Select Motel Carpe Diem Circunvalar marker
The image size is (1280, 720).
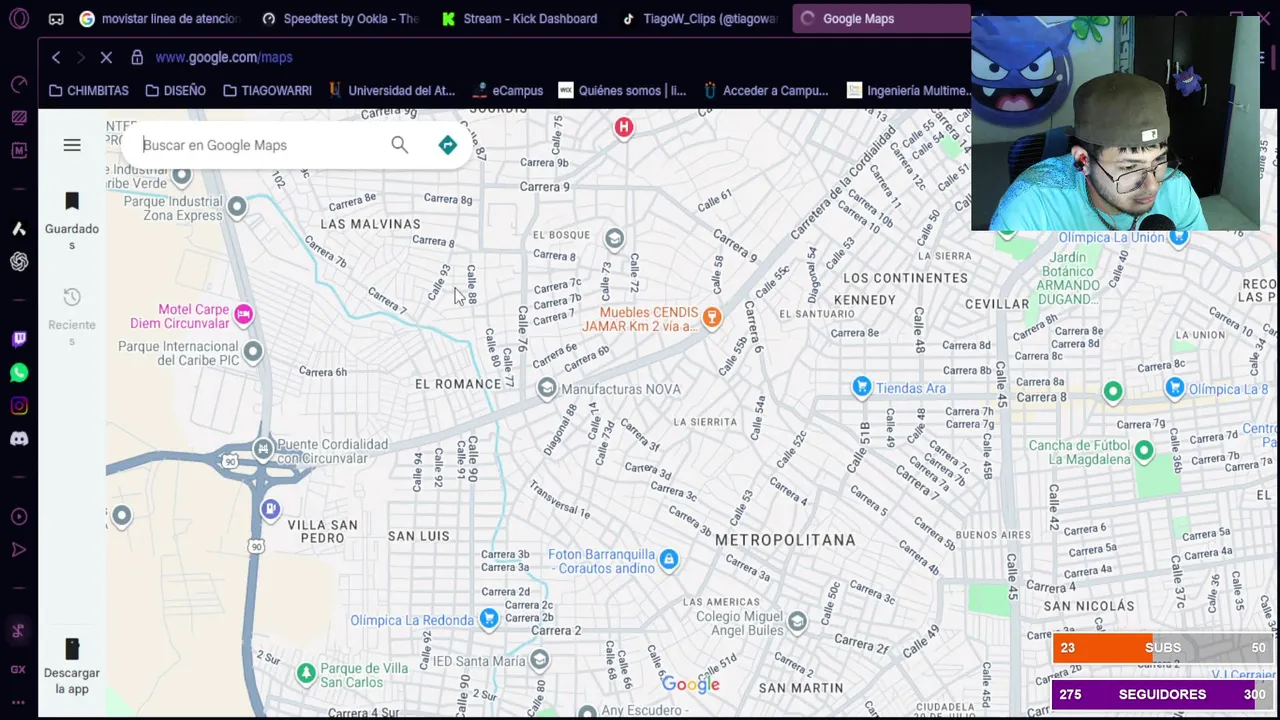[x=243, y=315]
